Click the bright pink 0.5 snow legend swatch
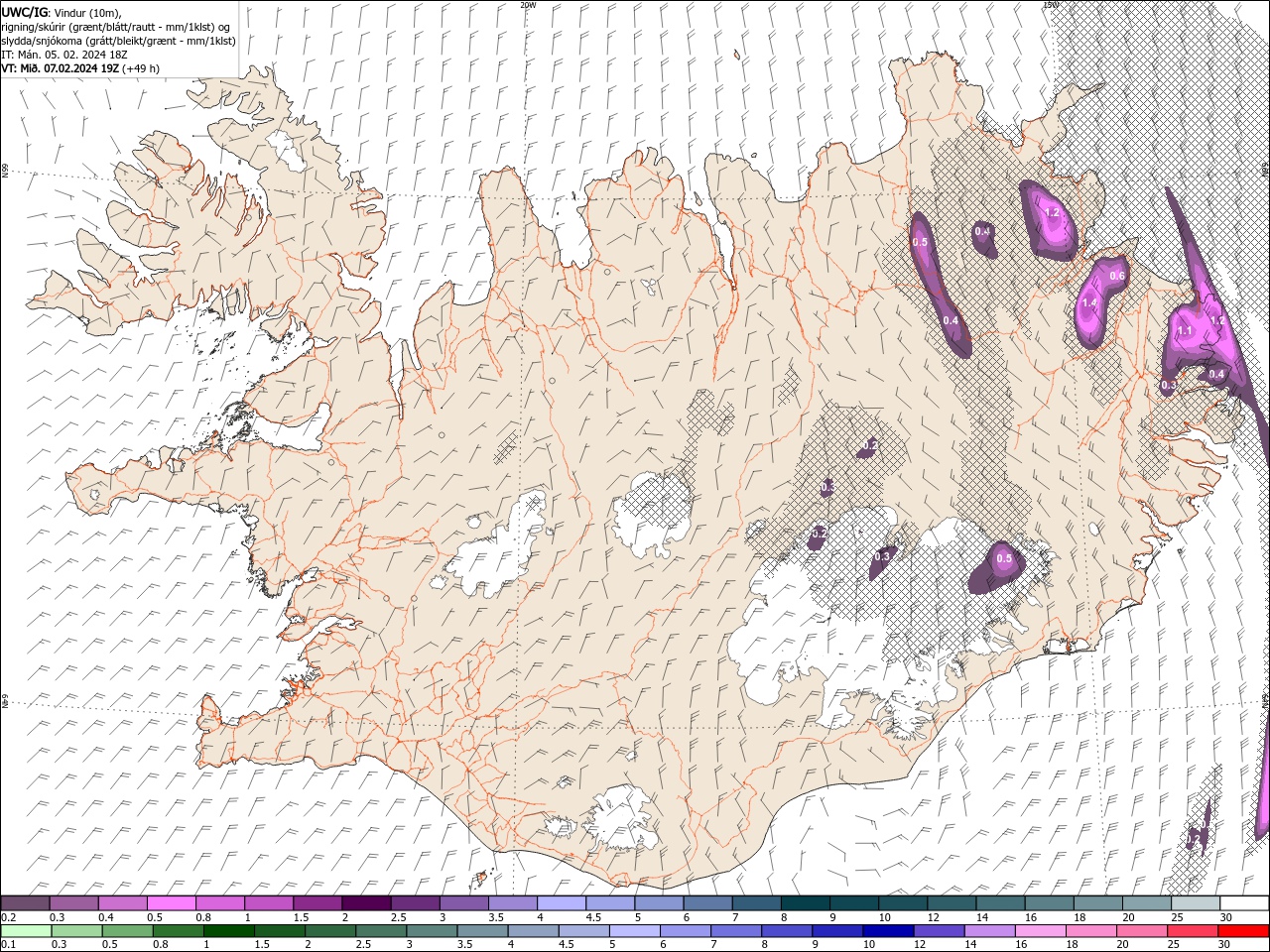Viewport: 1270px width, 952px height. coord(172,903)
